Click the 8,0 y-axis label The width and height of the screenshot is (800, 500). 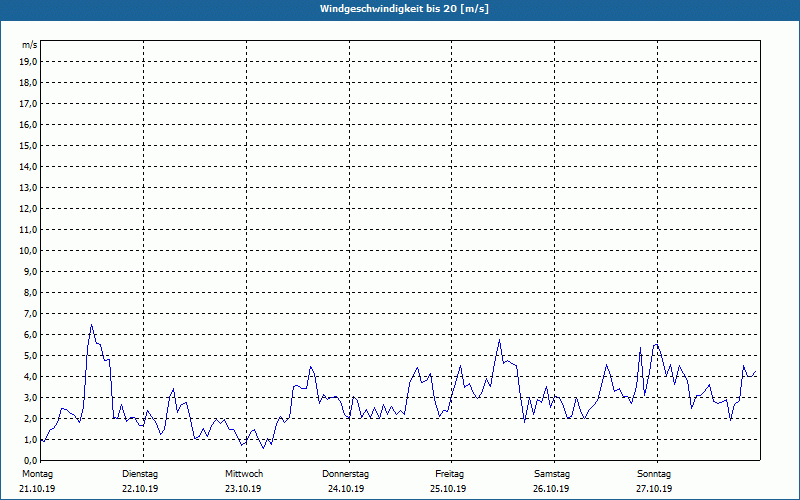click(31, 292)
